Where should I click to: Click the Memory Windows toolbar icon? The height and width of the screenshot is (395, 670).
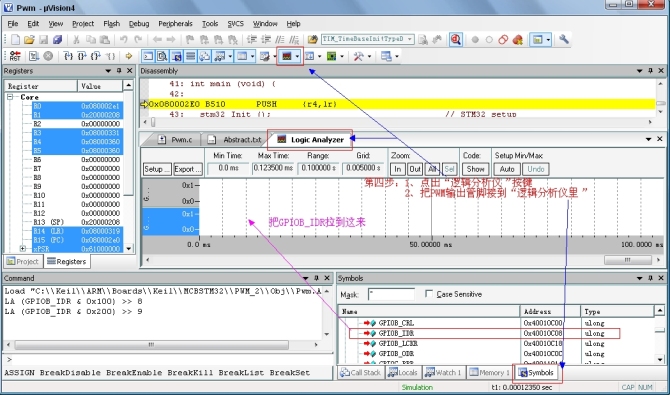point(242,56)
